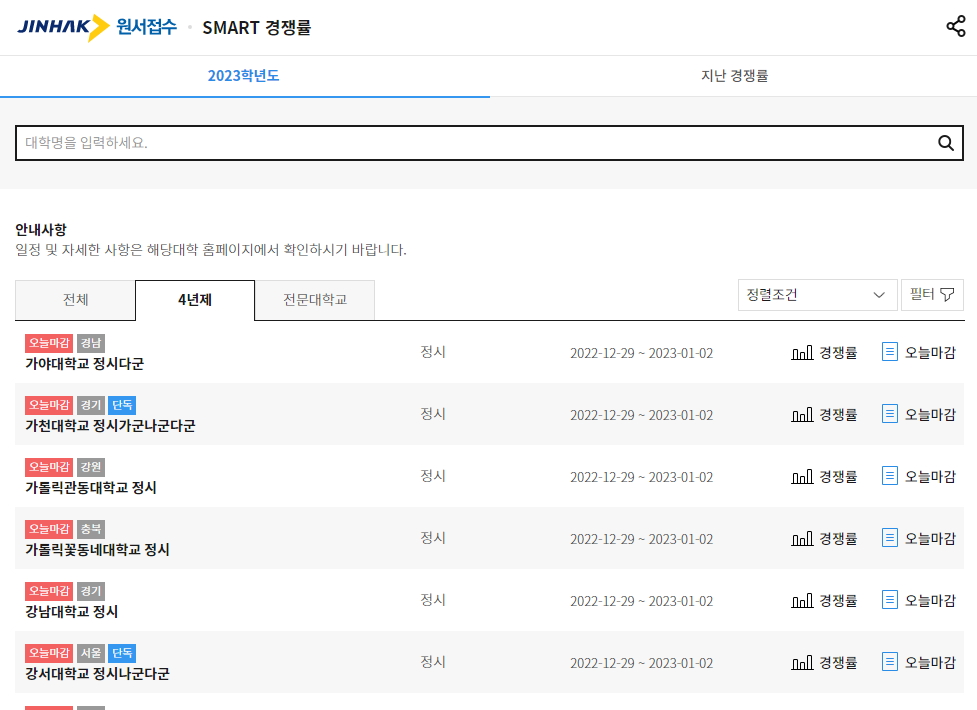Click the share icon in header
977x710 pixels.
(x=955, y=27)
